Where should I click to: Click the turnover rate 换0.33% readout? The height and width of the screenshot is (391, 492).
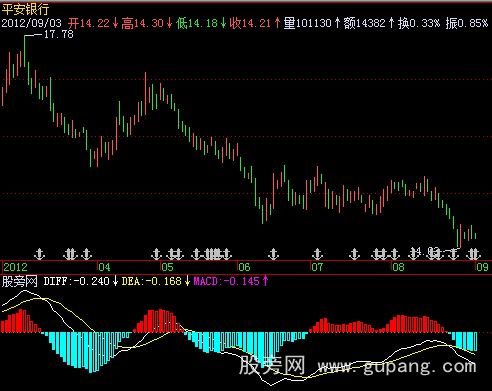point(419,23)
